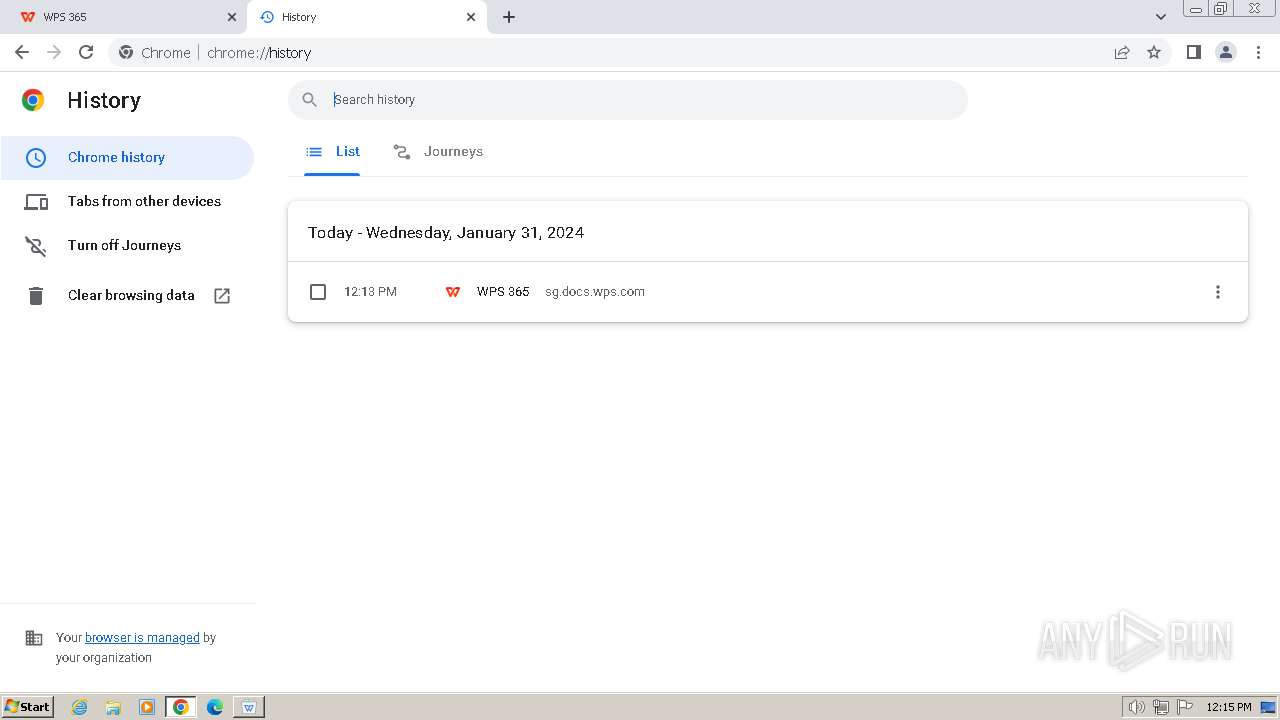Expand the tab search dropdown arrow

pos(1161,17)
